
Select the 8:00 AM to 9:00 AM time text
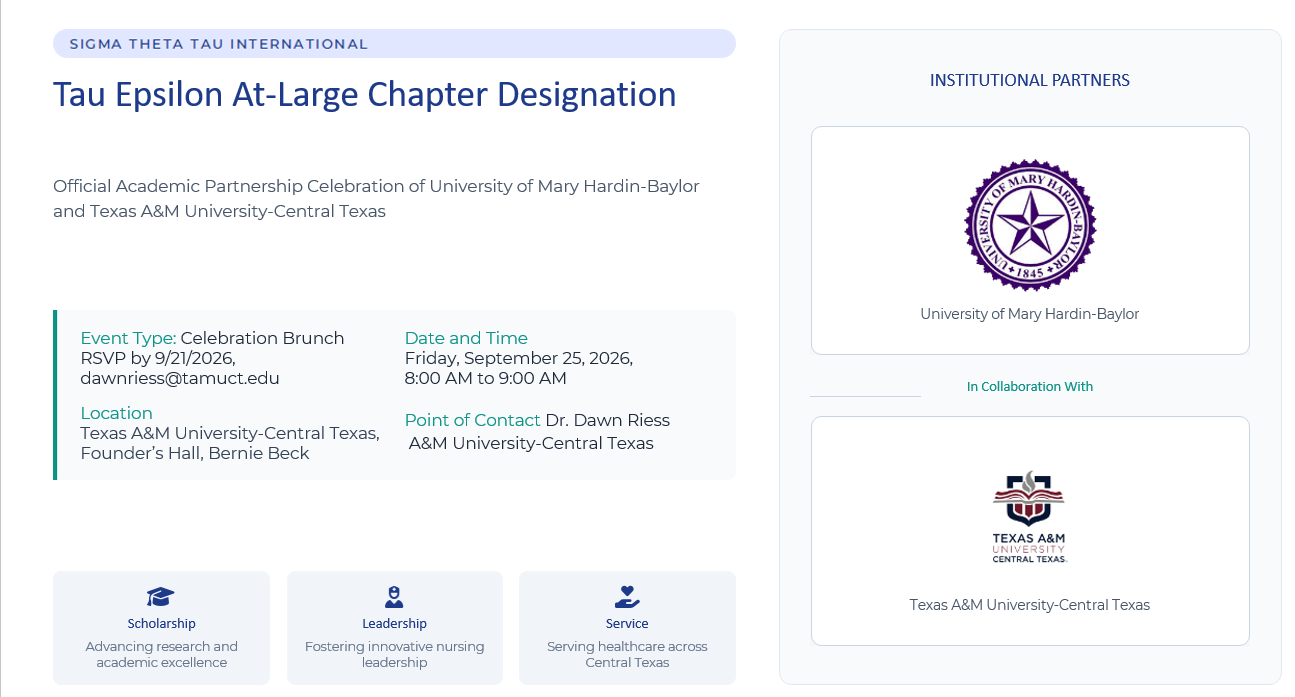coord(485,378)
